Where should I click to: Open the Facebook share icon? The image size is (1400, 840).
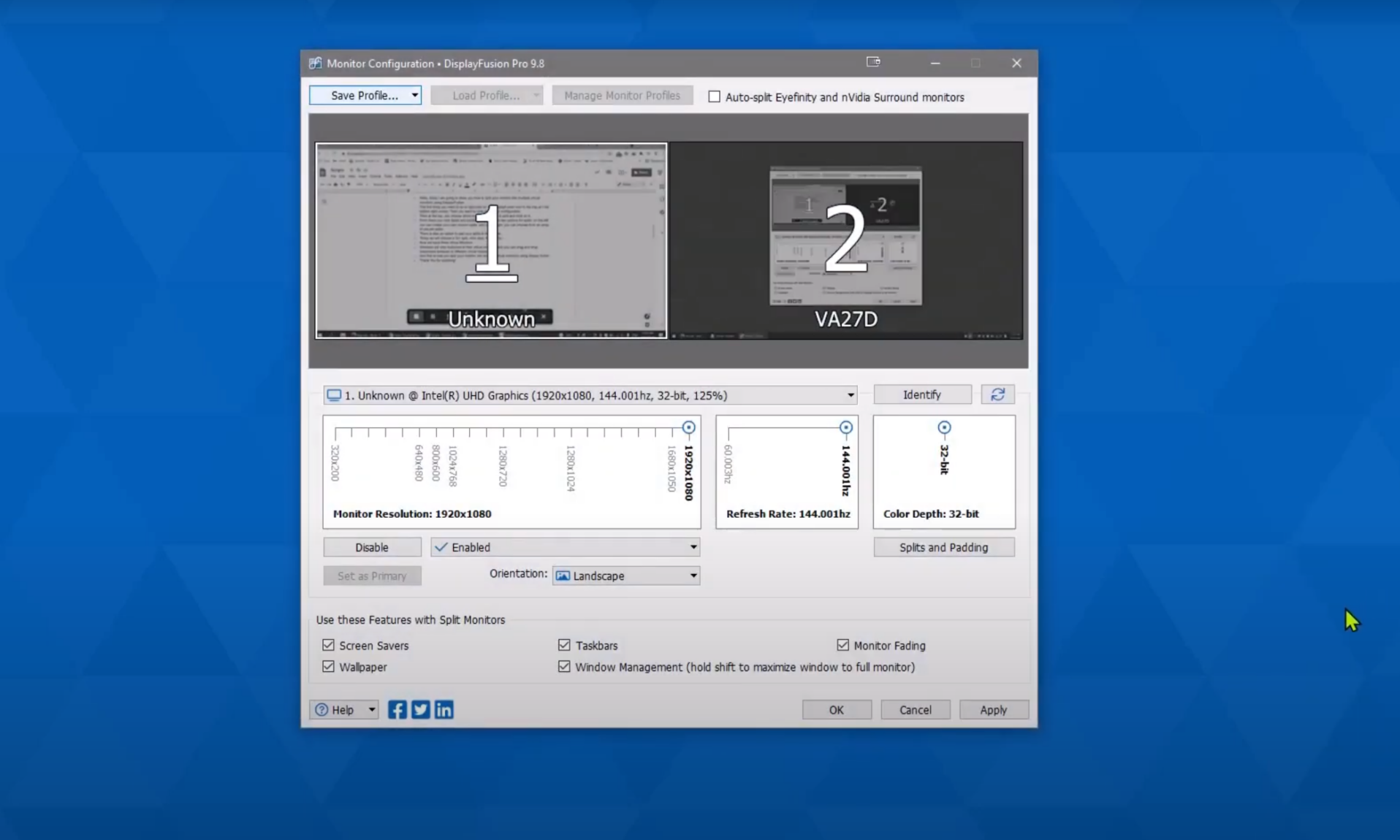(397, 709)
